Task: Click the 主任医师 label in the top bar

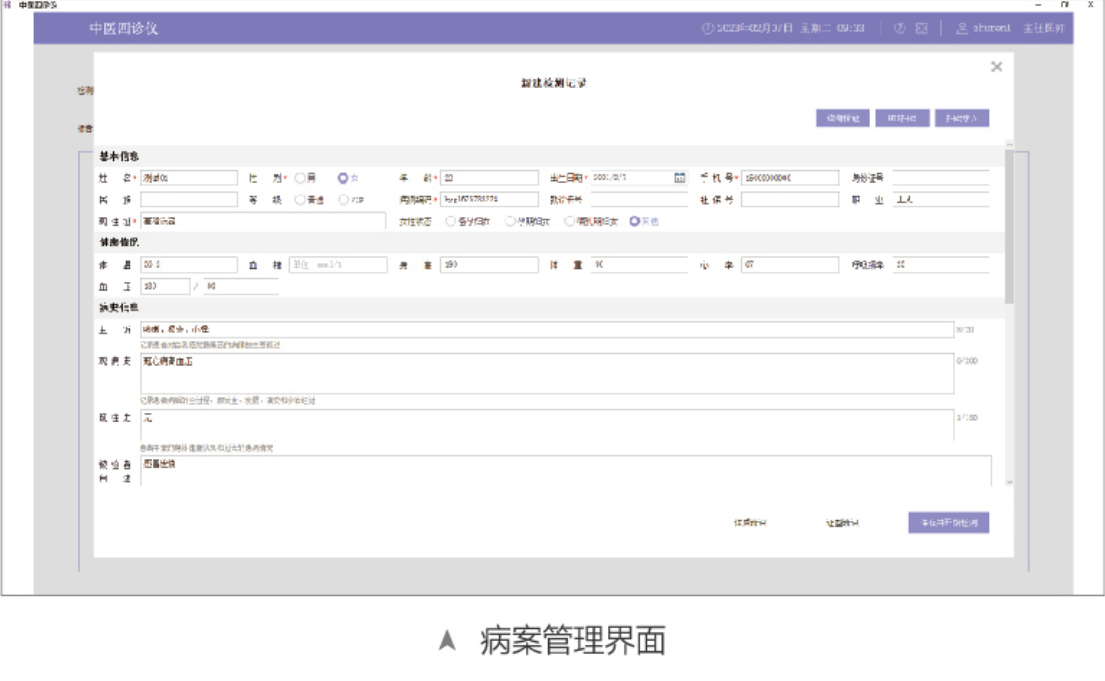Action: [1045, 29]
